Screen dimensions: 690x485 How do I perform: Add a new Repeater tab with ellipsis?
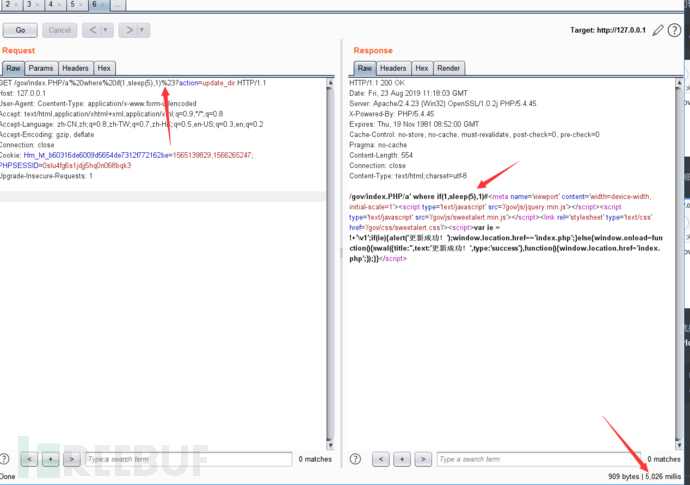click(x=117, y=5)
